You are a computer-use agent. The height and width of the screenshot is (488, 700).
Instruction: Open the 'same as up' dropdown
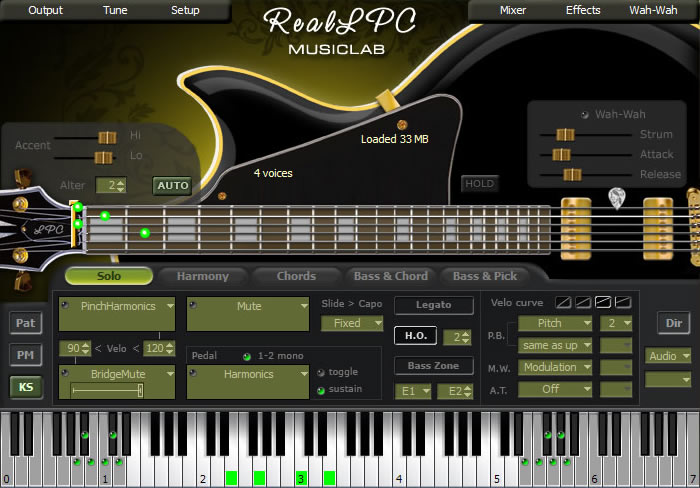[x=555, y=345]
